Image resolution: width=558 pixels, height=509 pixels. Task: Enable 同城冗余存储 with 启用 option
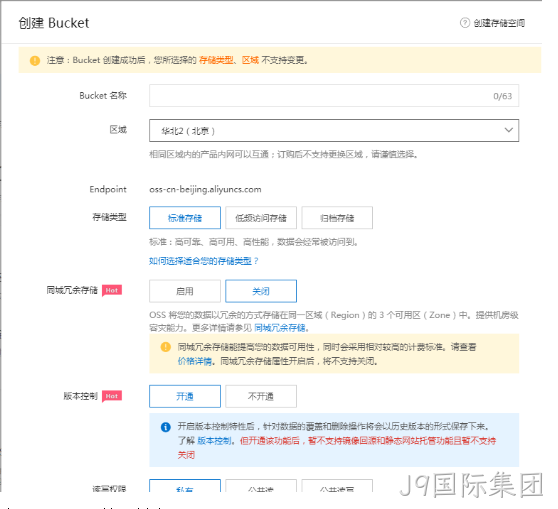(x=185, y=291)
